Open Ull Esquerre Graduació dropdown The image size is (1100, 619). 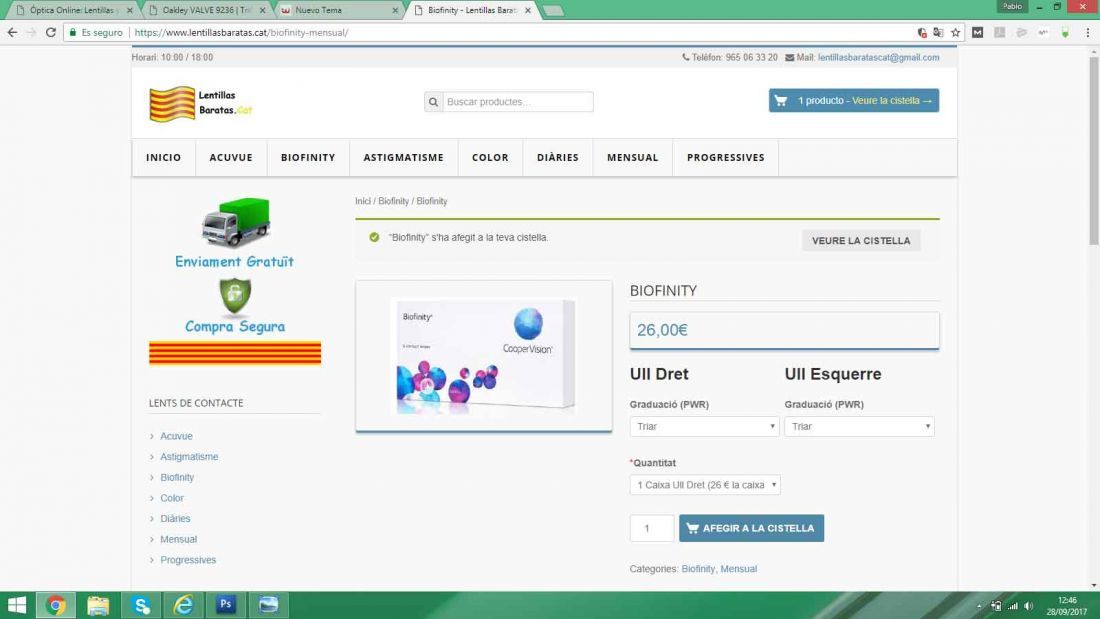click(859, 426)
